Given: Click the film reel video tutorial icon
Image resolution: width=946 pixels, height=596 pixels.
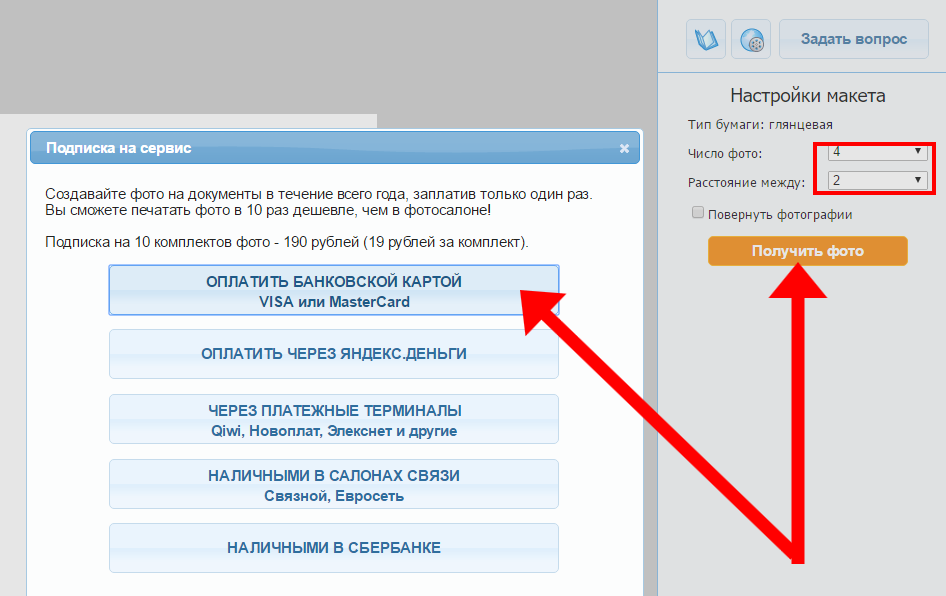Looking at the screenshot, I should 751,40.
